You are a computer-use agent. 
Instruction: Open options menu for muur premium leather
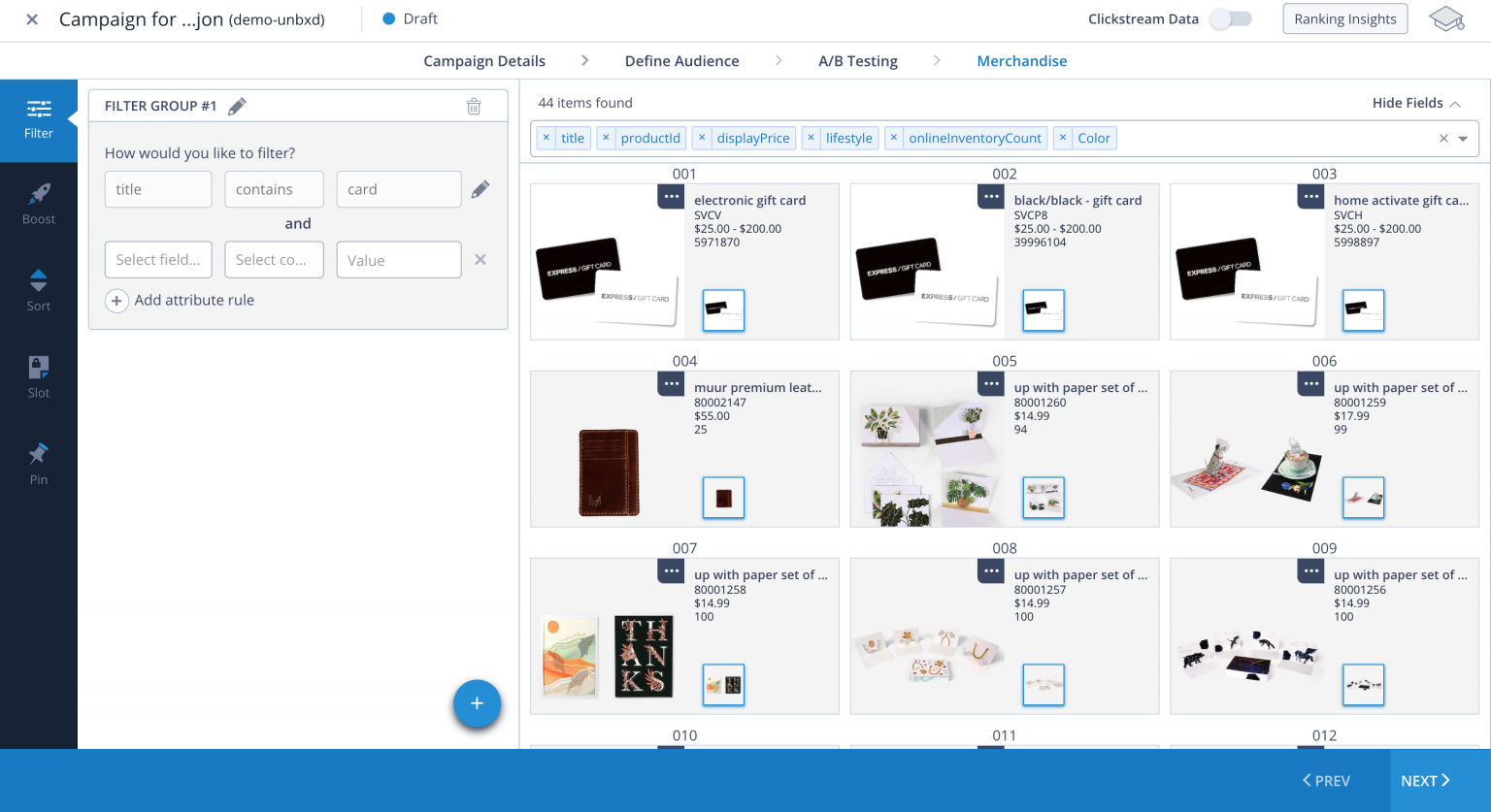pos(671,383)
